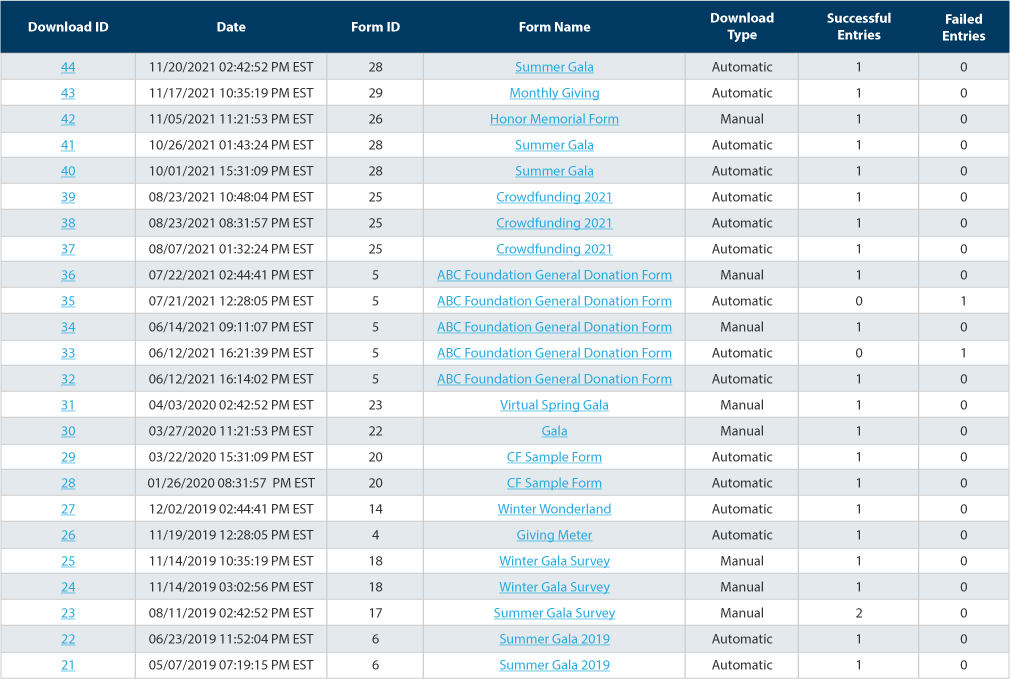Open download ID 31 link
Image resolution: width=1010 pixels, height=679 pixels.
tap(68, 405)
